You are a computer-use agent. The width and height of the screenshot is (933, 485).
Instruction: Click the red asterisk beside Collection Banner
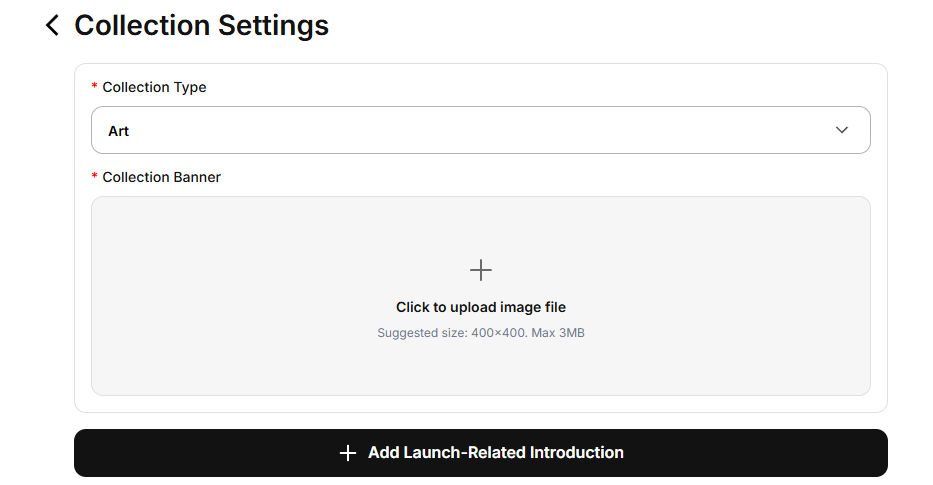click(x=95, y=178)
